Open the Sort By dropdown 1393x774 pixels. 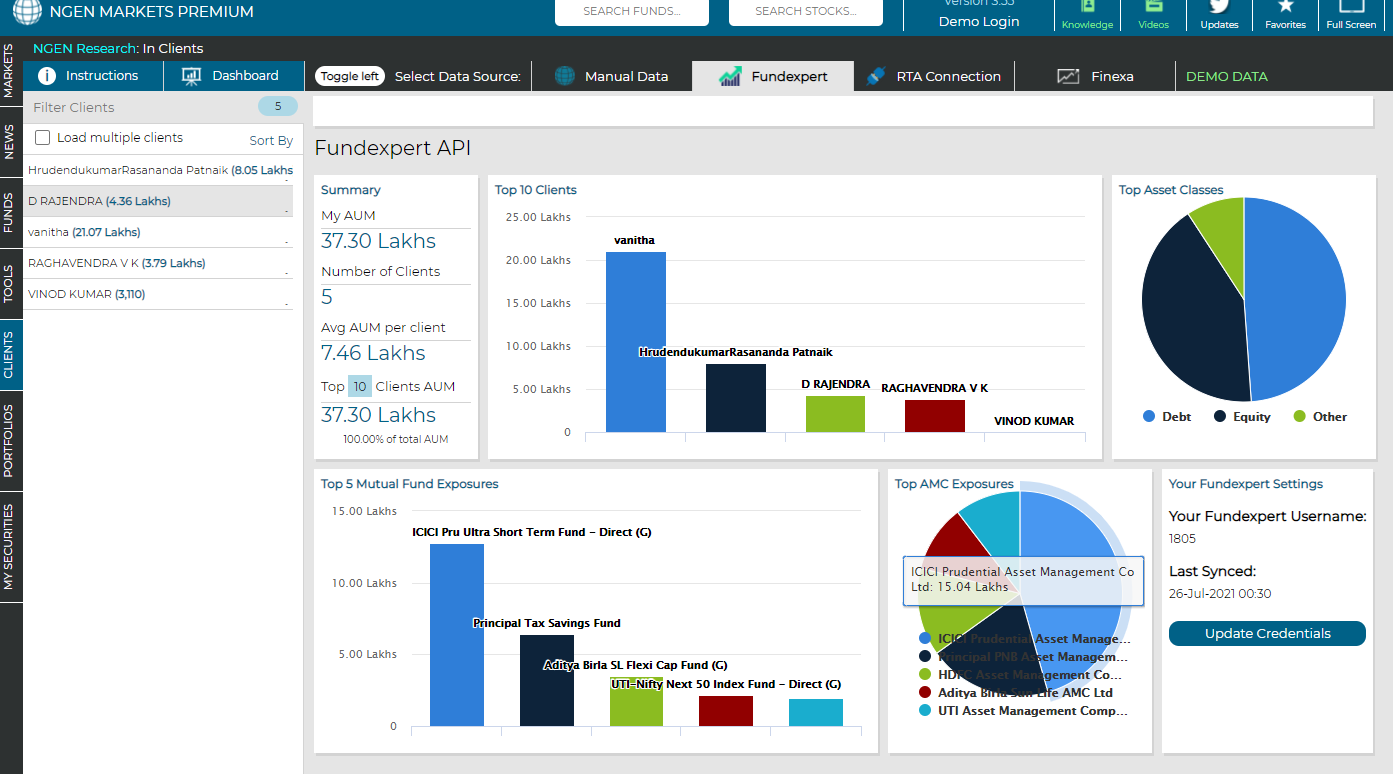(x=271, y=141)
